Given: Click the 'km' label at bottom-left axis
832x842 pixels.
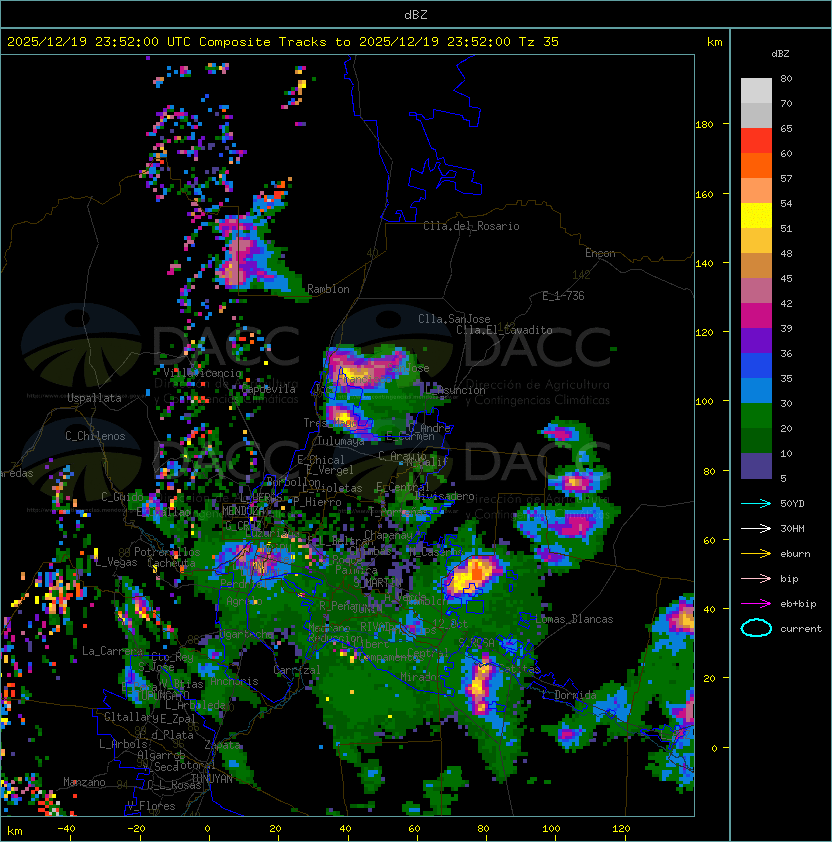Looking at the screenshot, I should (x=15, y=831).
